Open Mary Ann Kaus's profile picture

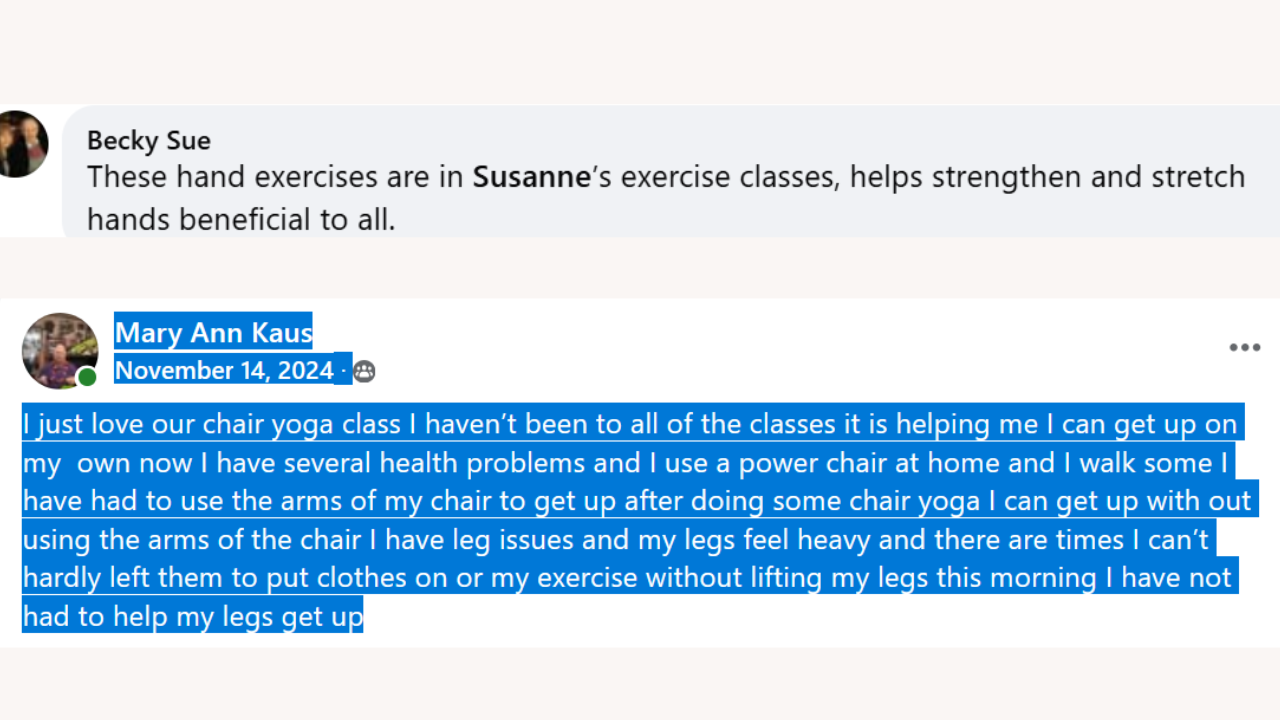pyautogui.click(x=59, y=349)
